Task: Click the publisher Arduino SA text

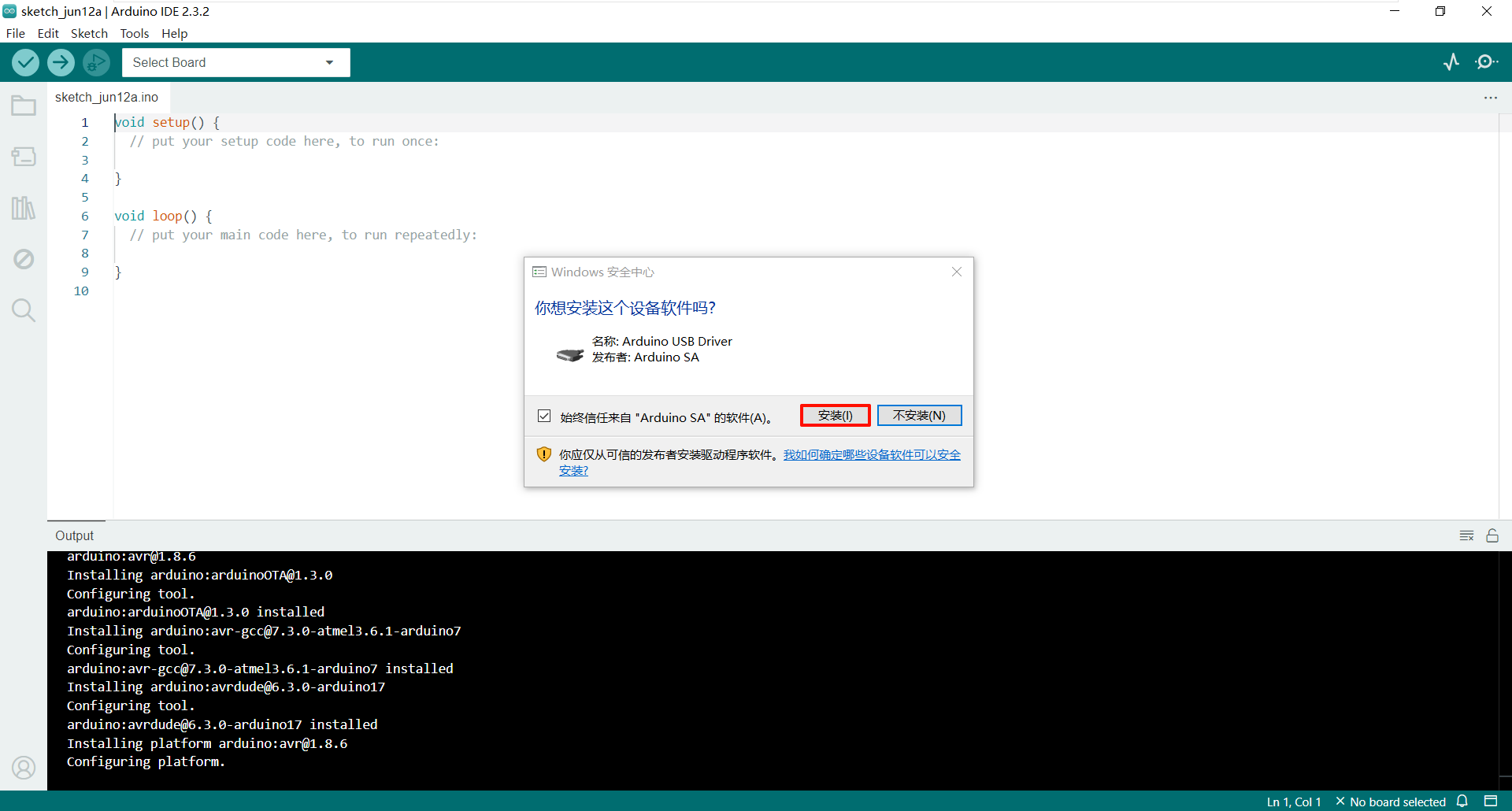Action: click(x=646, y=357)
